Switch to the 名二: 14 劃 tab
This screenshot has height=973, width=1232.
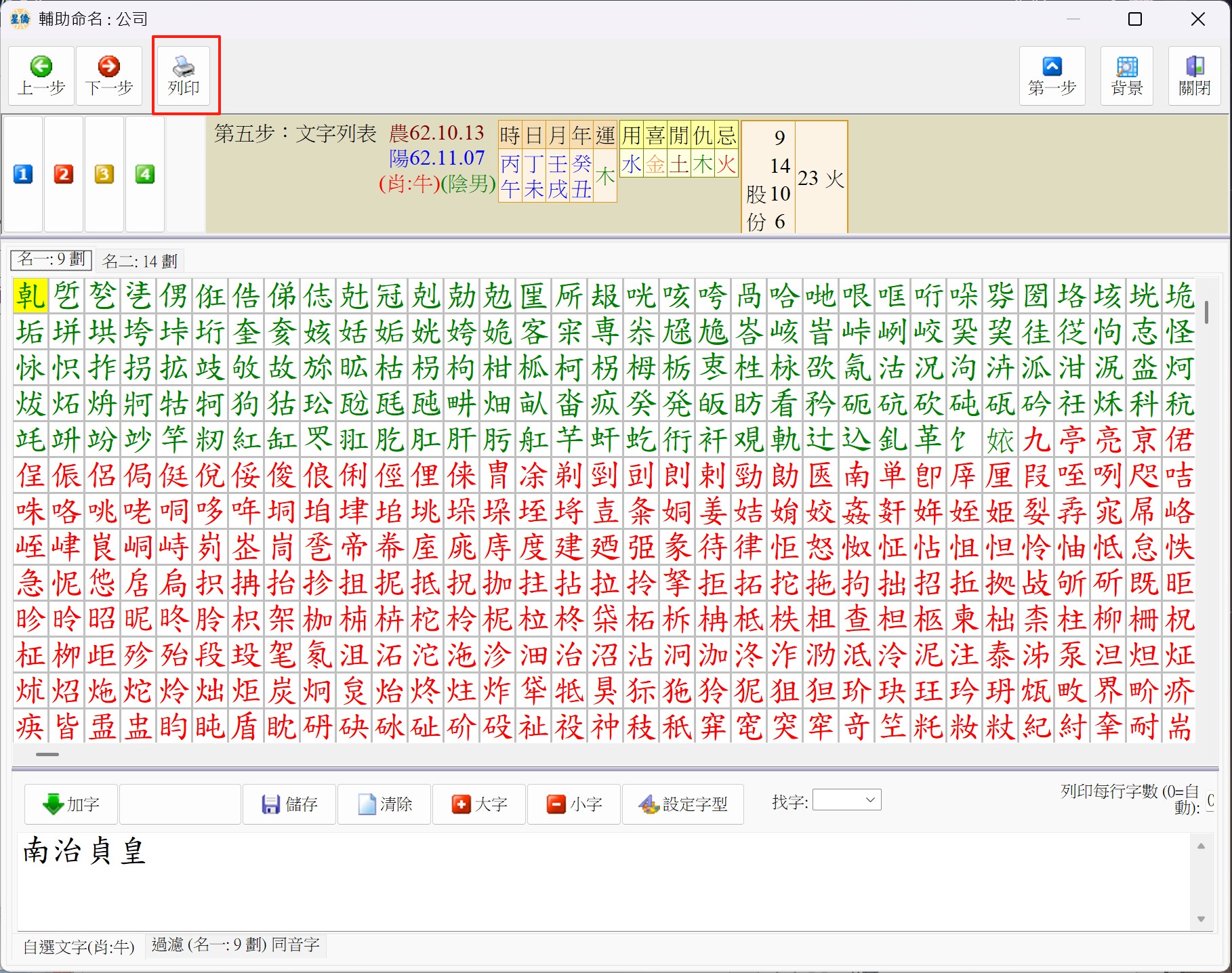coord(140,261)
